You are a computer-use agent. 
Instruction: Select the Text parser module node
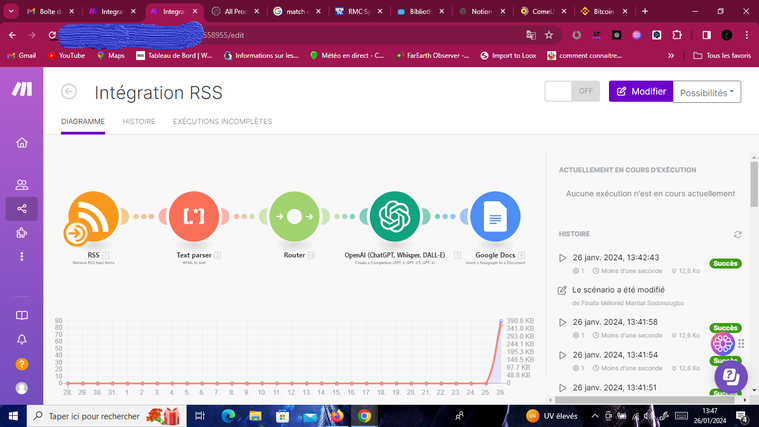tap(194, 216)
